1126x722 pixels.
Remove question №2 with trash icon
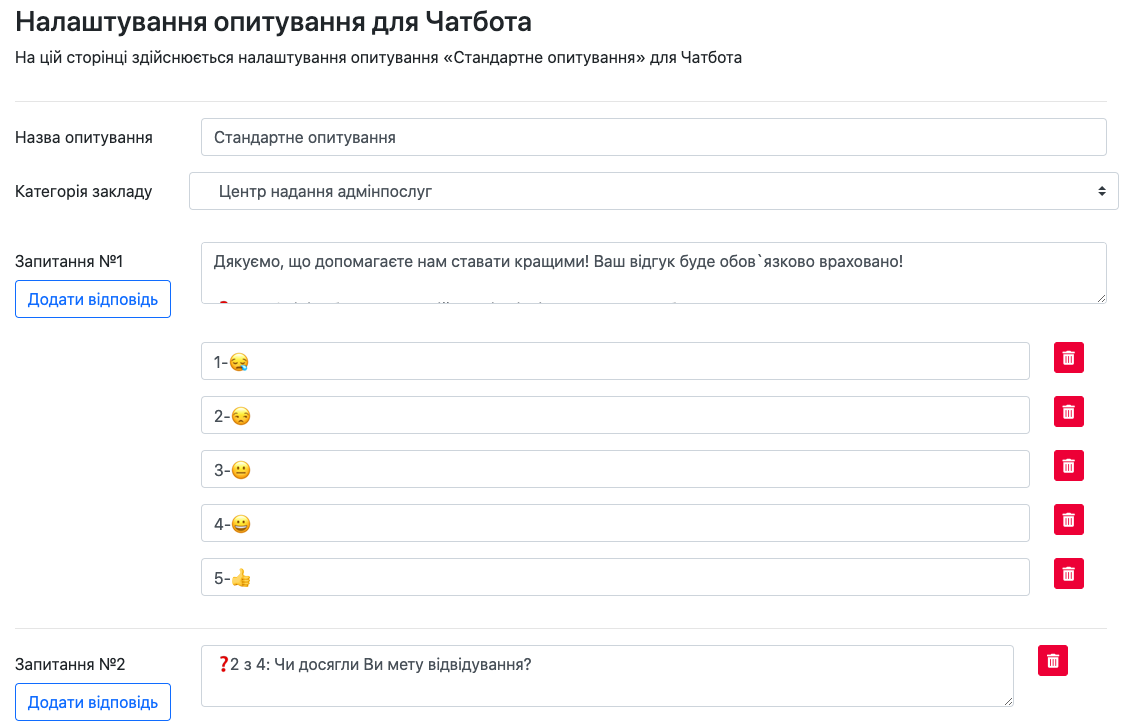click(x=1053, y=661)
